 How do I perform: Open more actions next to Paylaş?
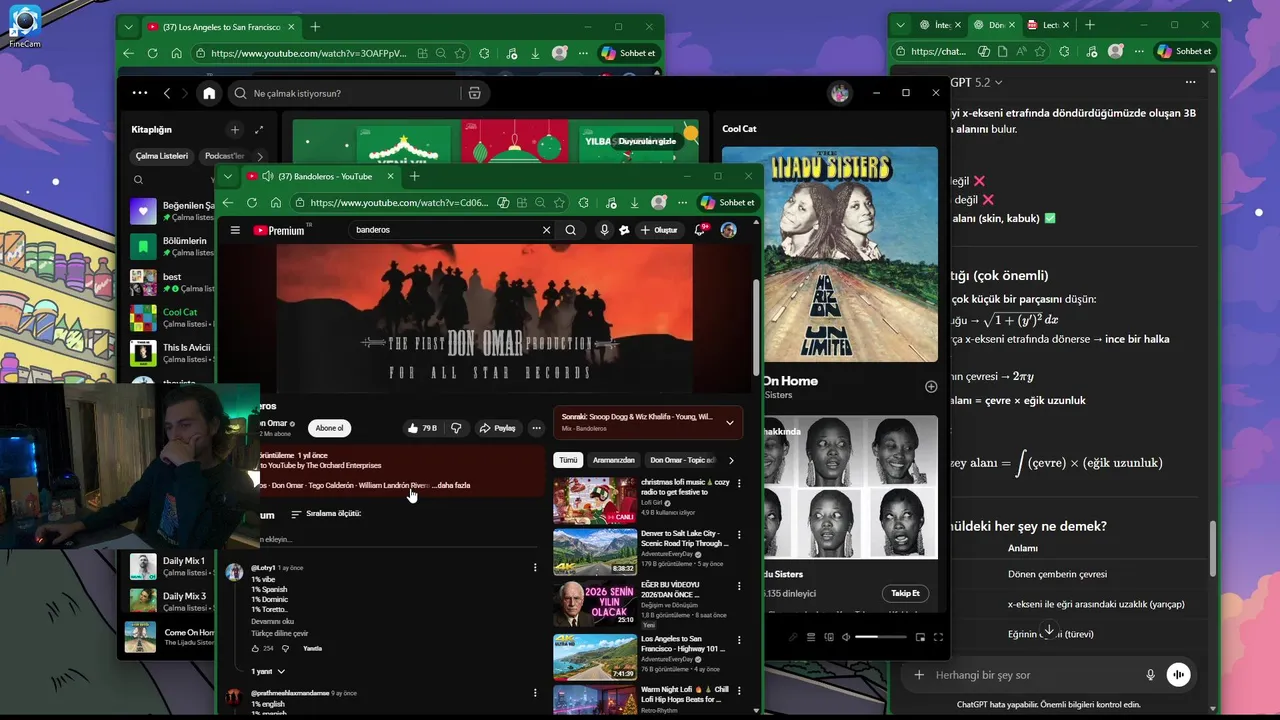[x=536, y=428]
